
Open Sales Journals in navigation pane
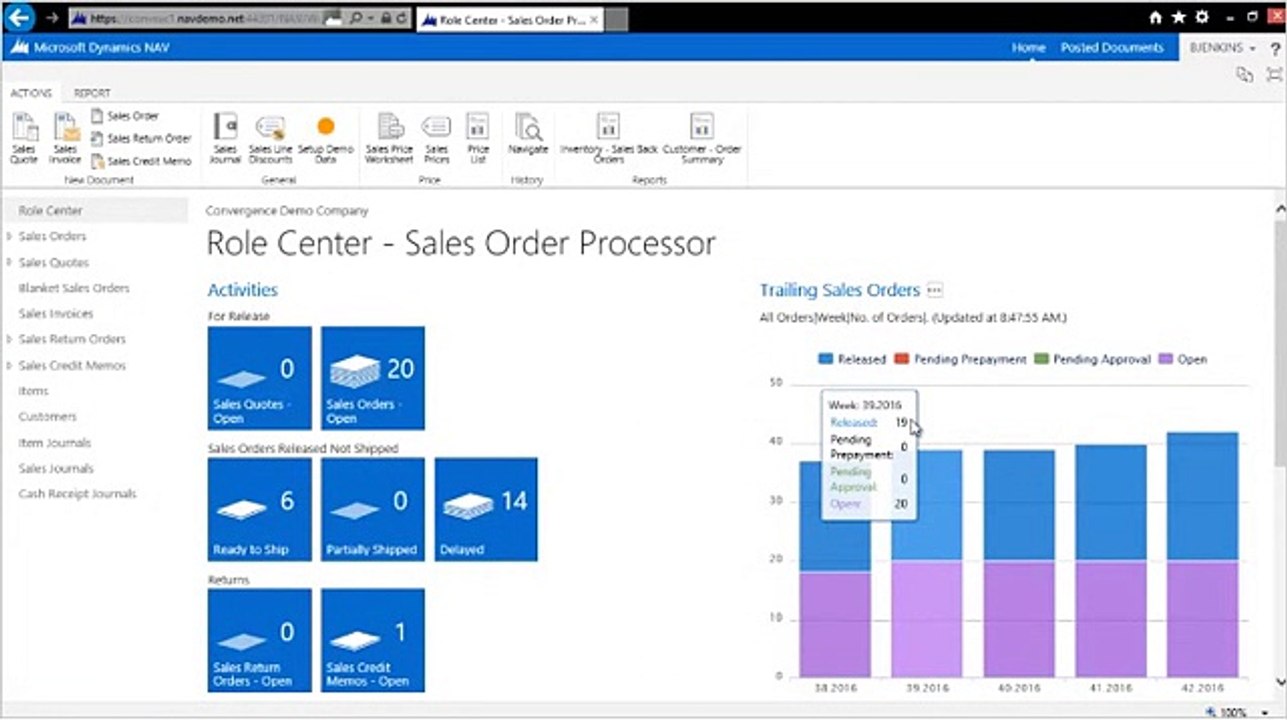(x=56, y=469)
